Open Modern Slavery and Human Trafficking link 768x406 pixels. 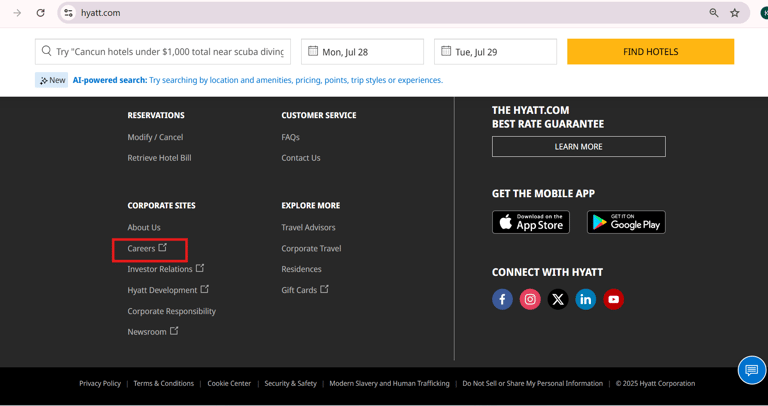coord(389,383)
